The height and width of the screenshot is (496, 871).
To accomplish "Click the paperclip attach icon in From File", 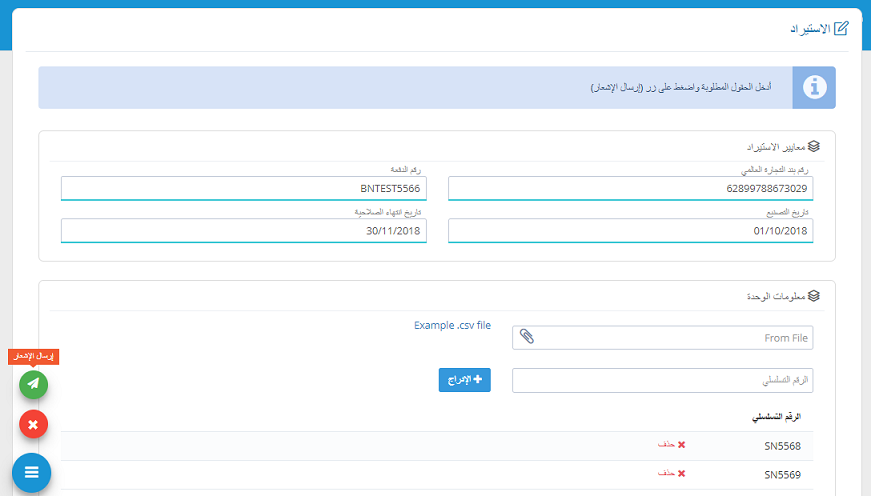I will click(x=527, y=338).
